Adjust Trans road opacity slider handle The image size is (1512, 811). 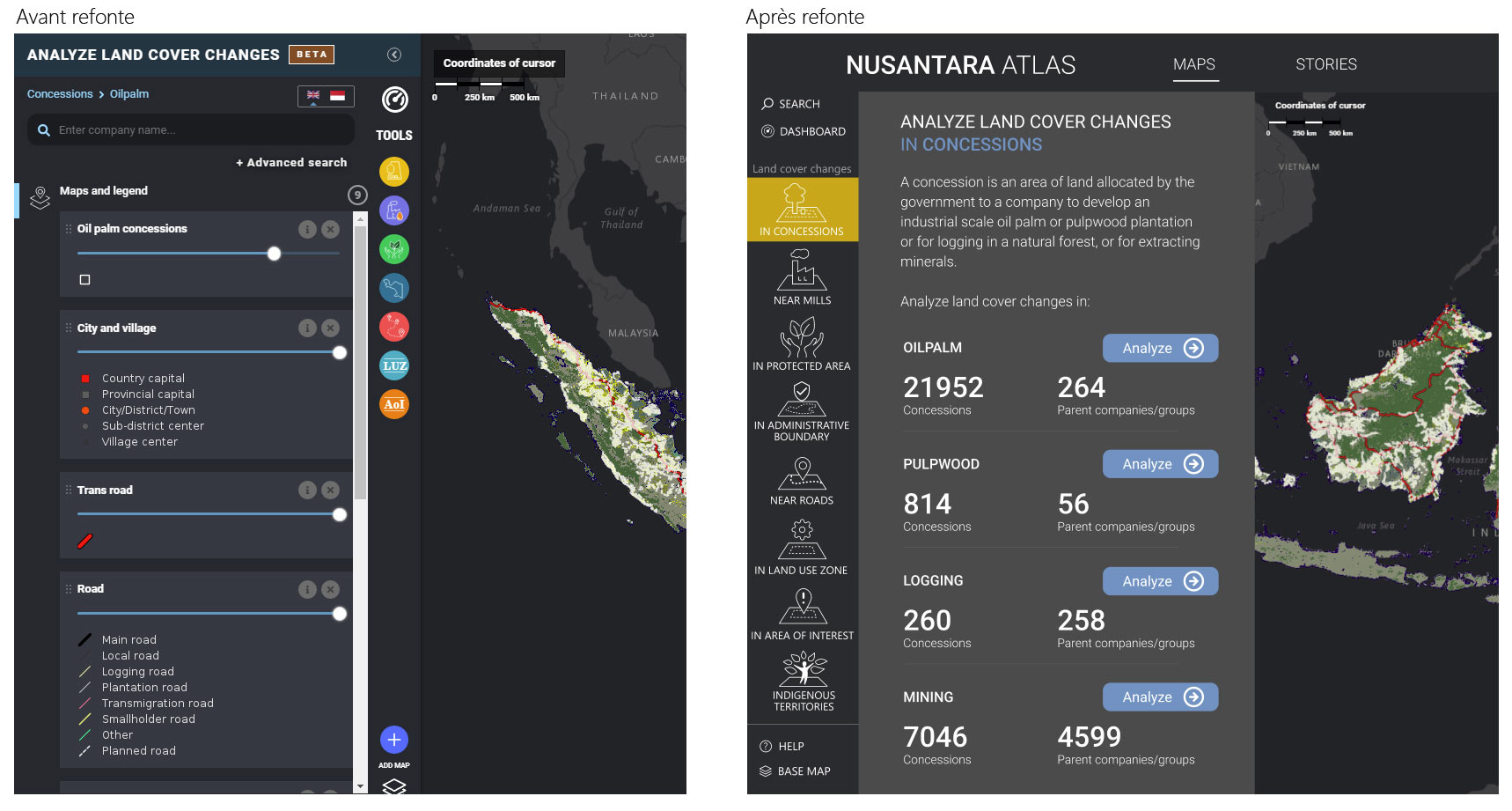coord(340,514)
